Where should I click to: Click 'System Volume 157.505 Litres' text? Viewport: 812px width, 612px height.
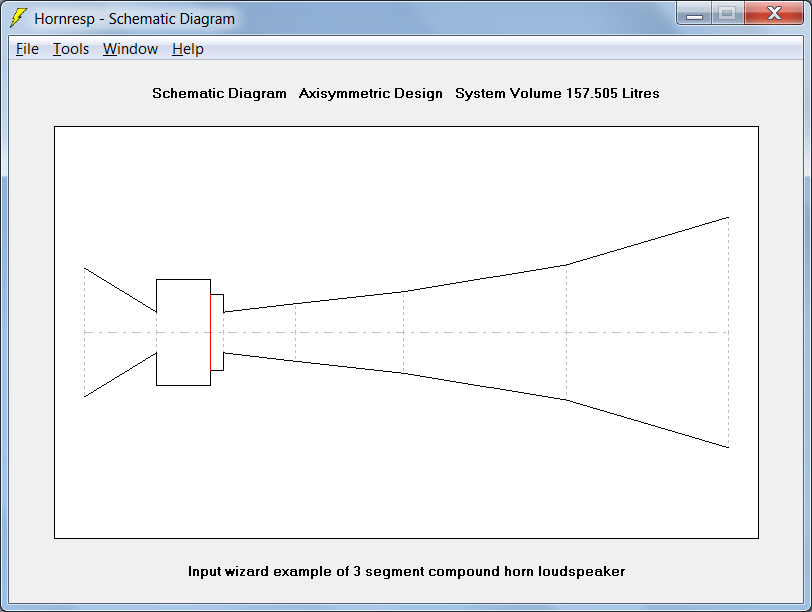pyautogui.click(x=557, y=93)
